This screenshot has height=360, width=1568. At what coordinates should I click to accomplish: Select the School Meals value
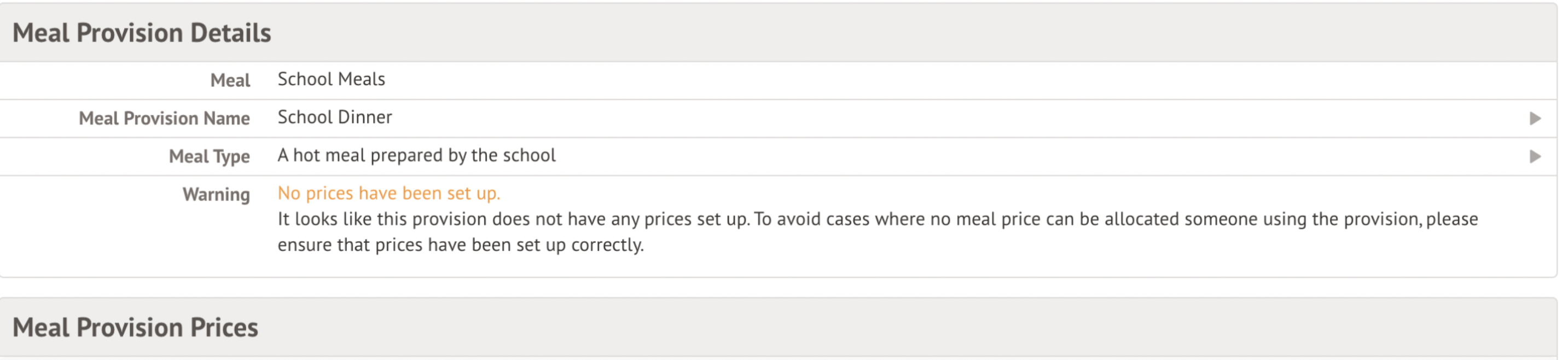331,79
